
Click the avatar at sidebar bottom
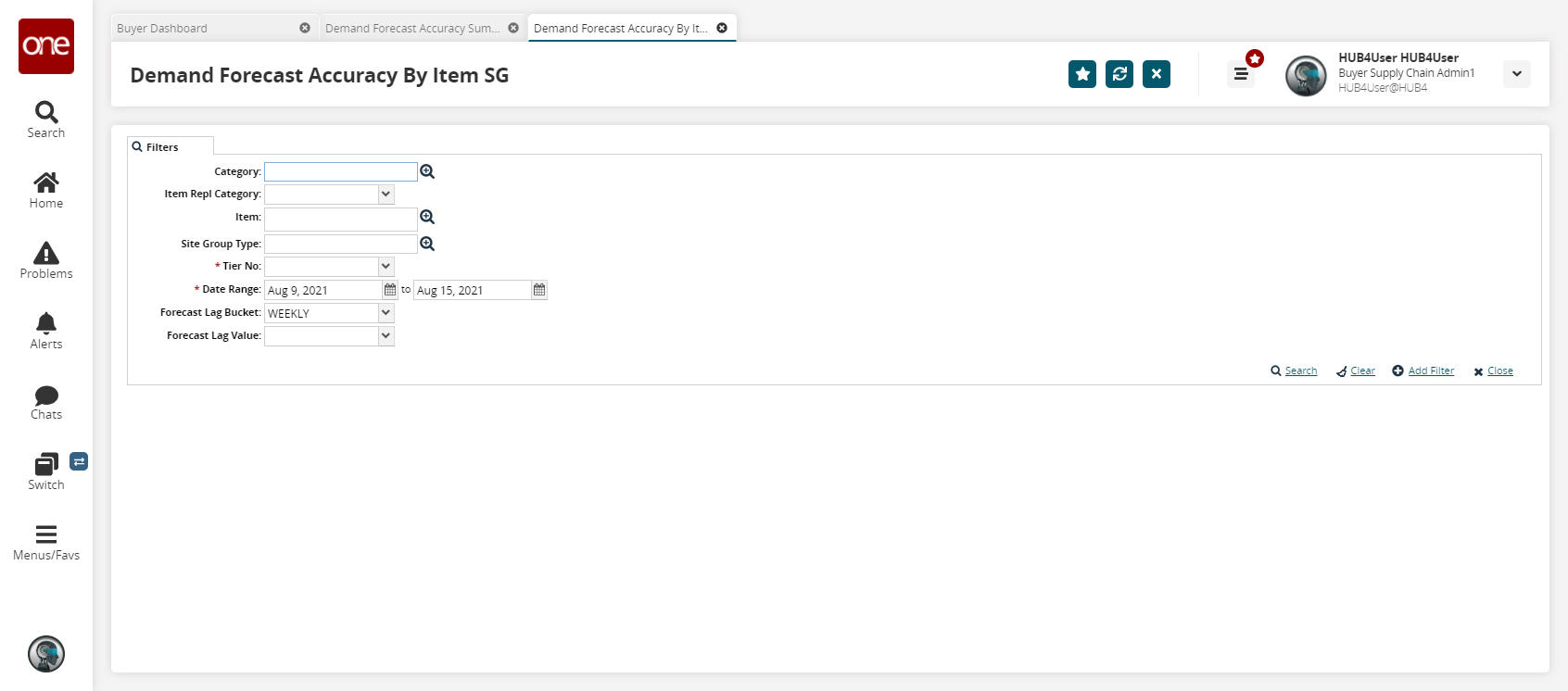click(46, 654)
